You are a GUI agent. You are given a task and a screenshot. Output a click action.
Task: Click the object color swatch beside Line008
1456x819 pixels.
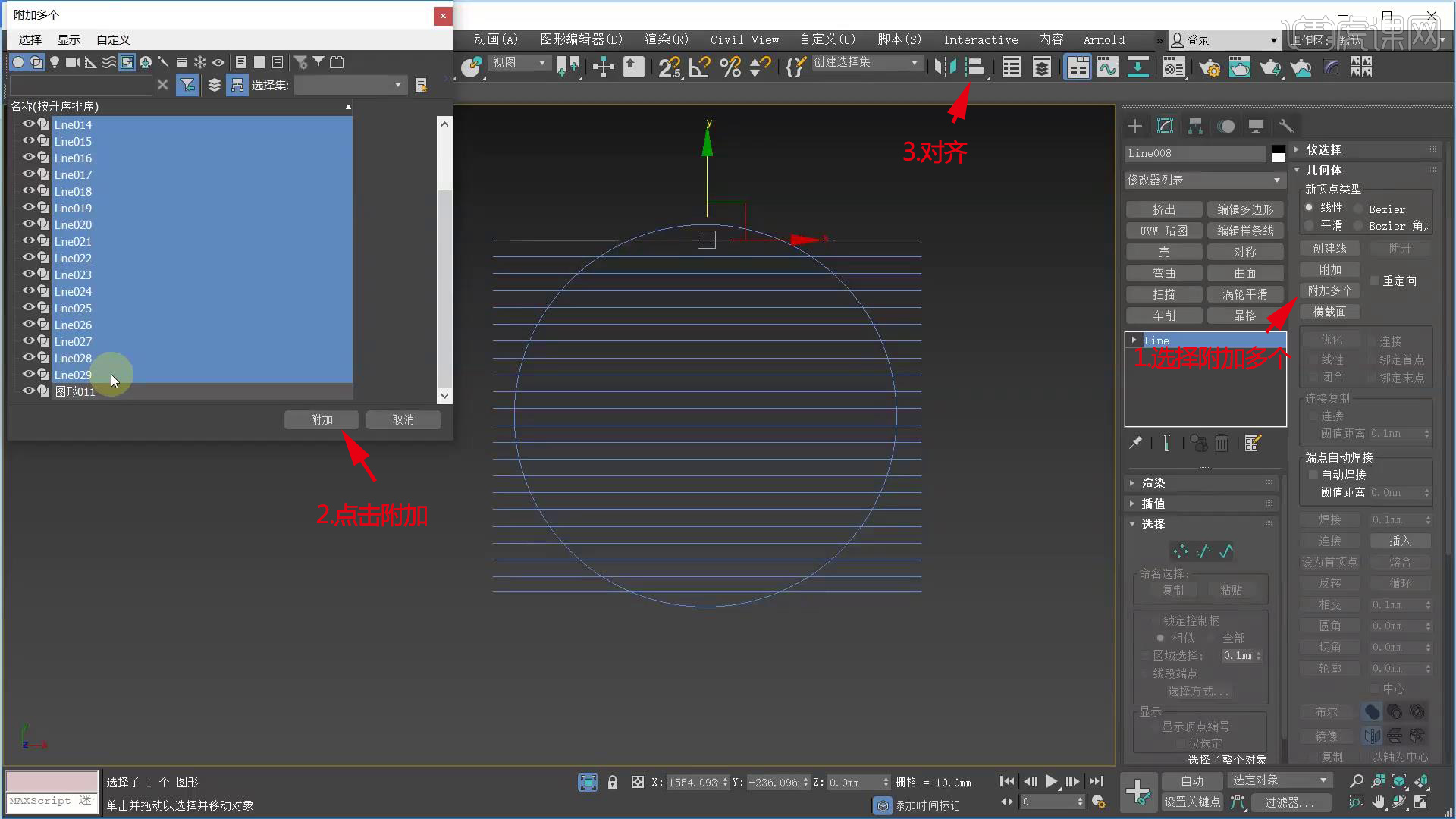(x=1279, y=153)
